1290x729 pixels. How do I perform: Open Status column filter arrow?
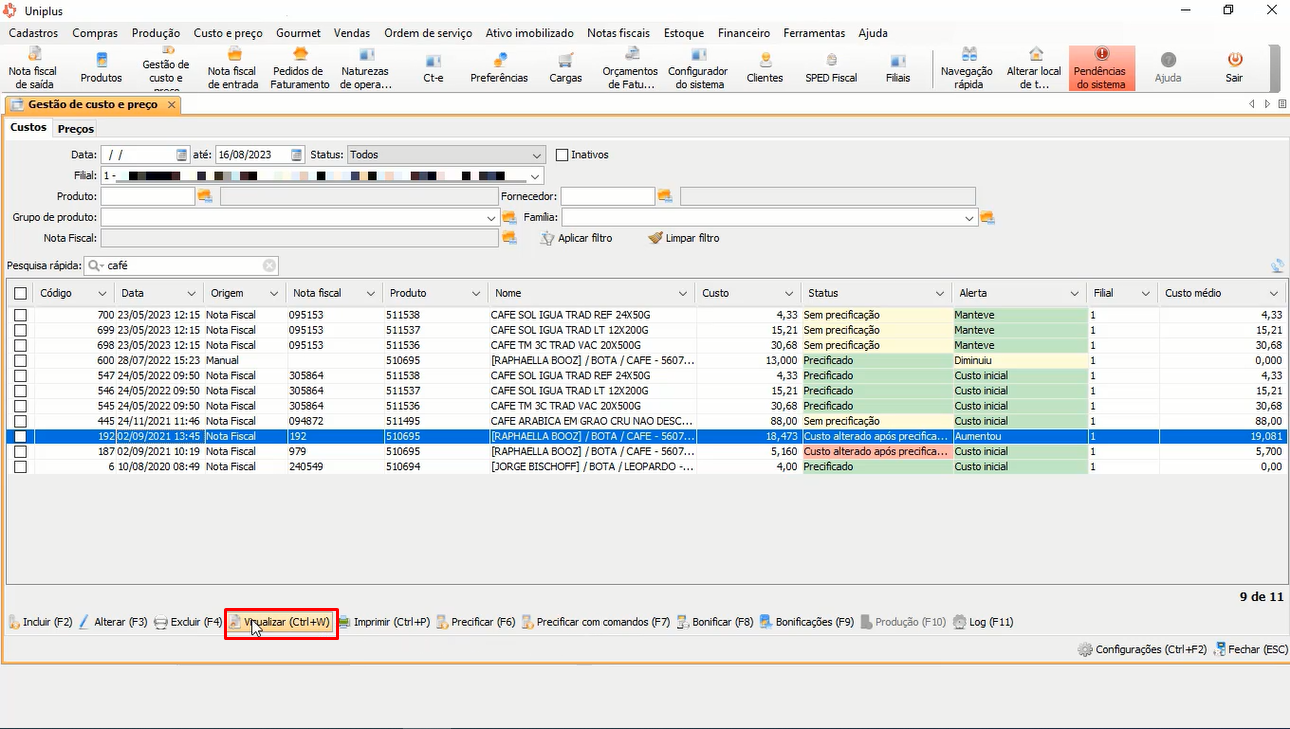pos(940,293)
